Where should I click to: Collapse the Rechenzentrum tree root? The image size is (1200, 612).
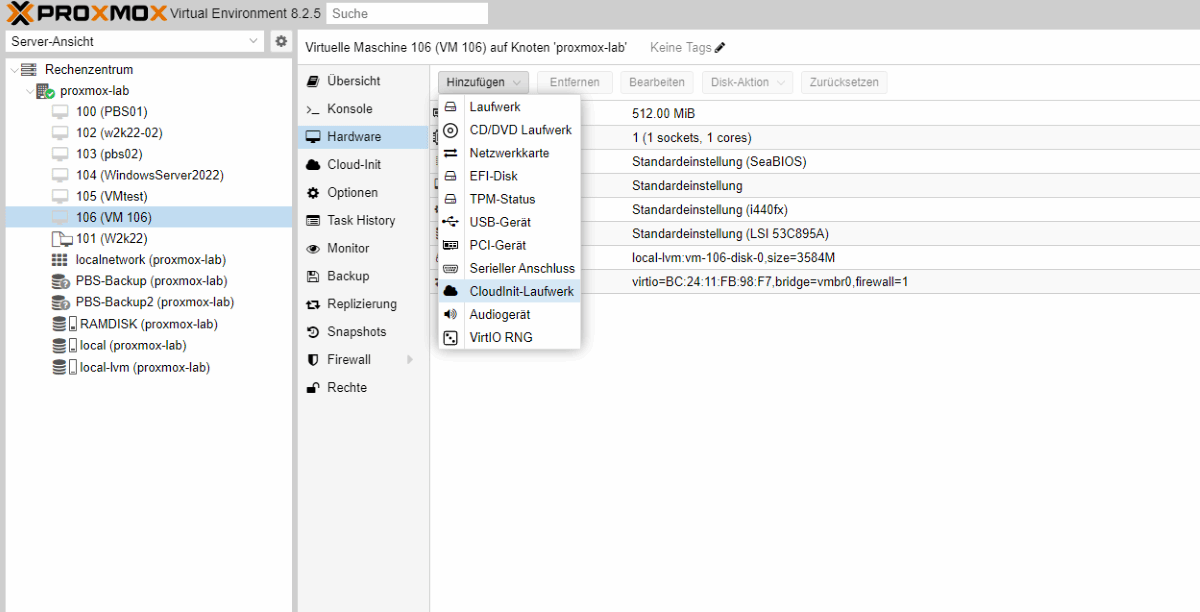[14, 70]
